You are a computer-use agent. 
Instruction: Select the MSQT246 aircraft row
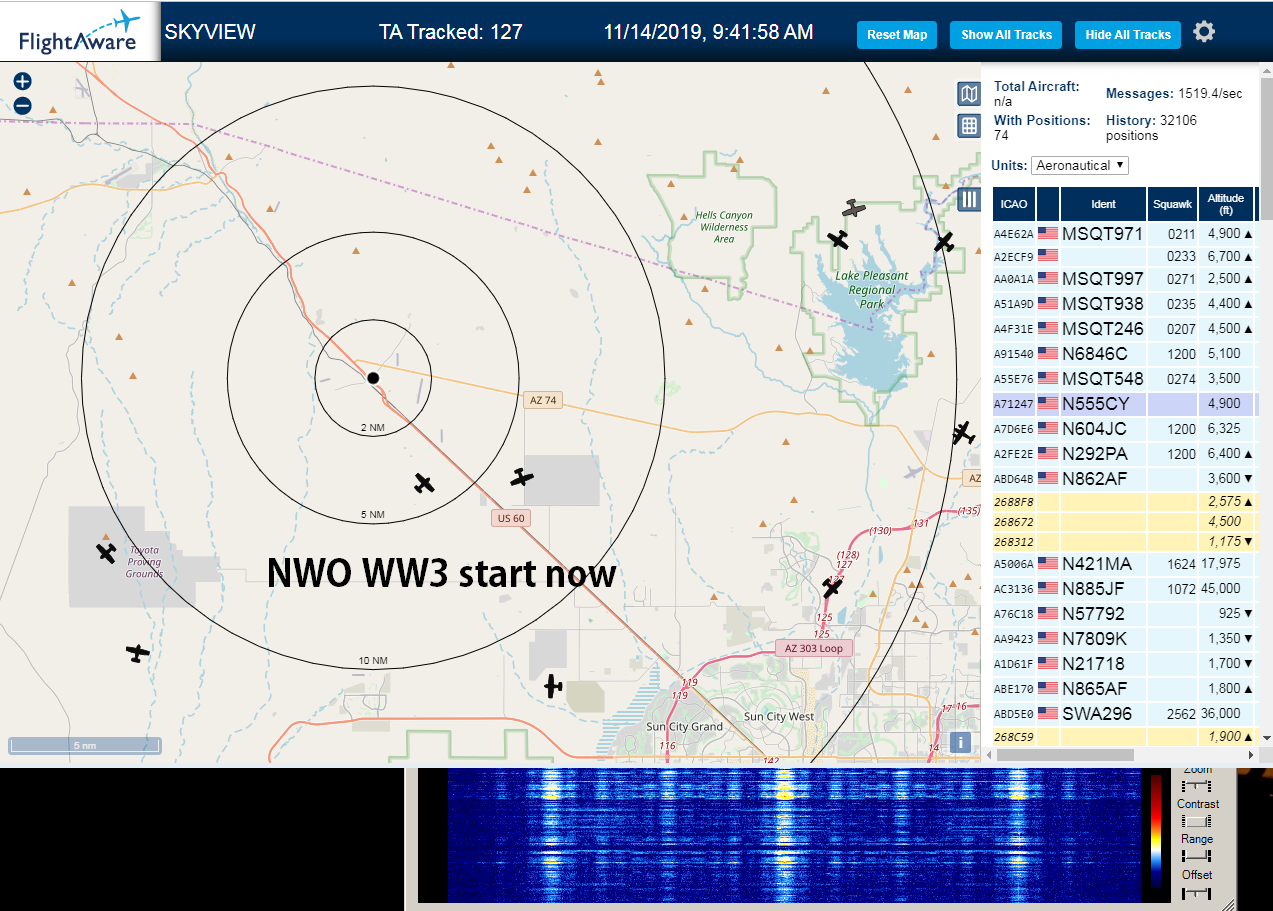pos(1124,328)
